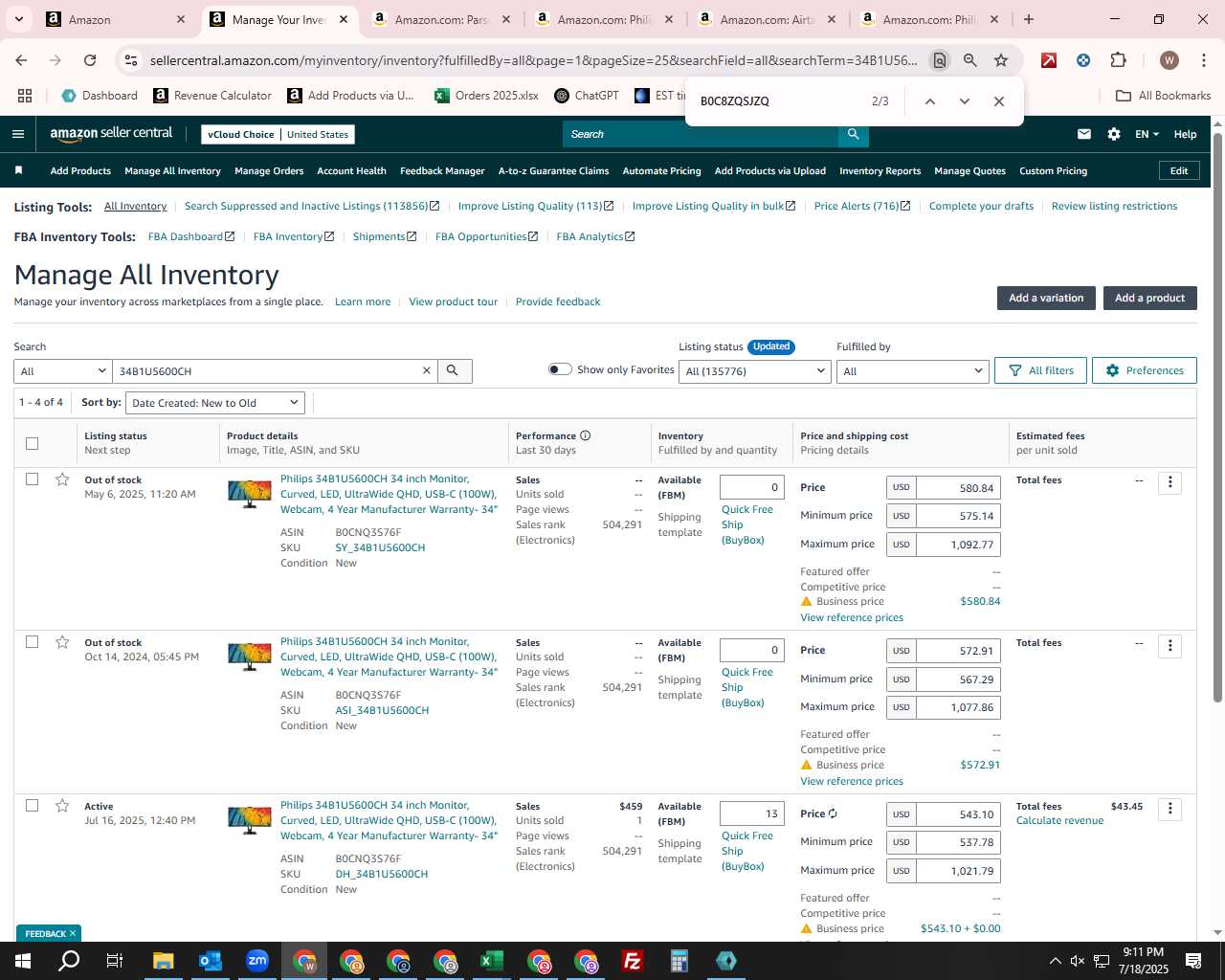Screen dimensions: 1225x980
Task: Select the SY_34B1U5600CH row checkbox
Action: point(32,479)
